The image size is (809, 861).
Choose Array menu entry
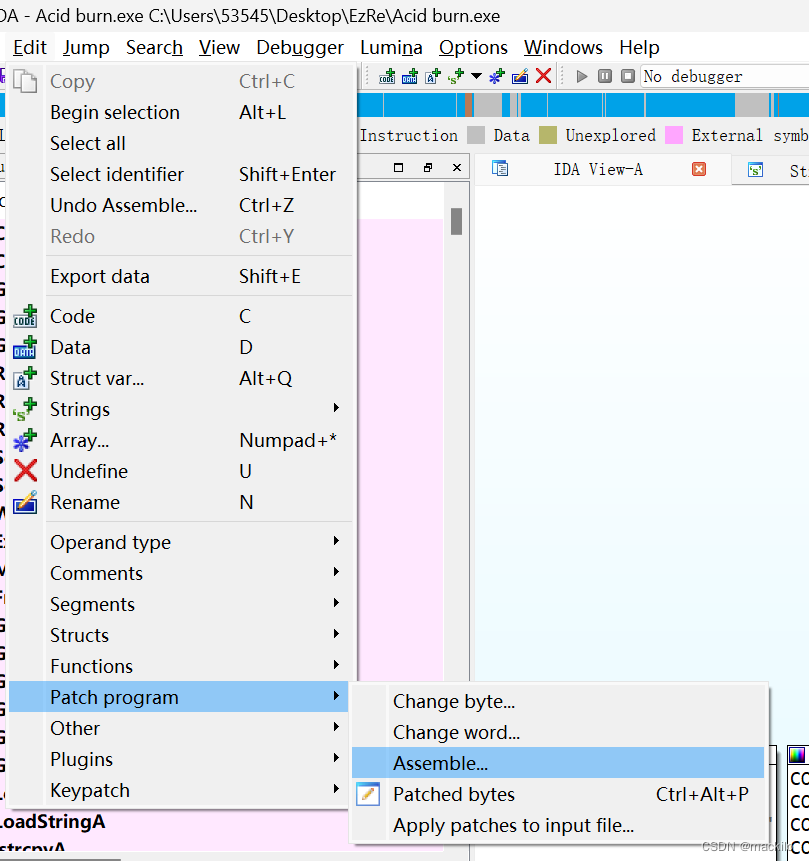pyautogui.click(x=179, y=440)
